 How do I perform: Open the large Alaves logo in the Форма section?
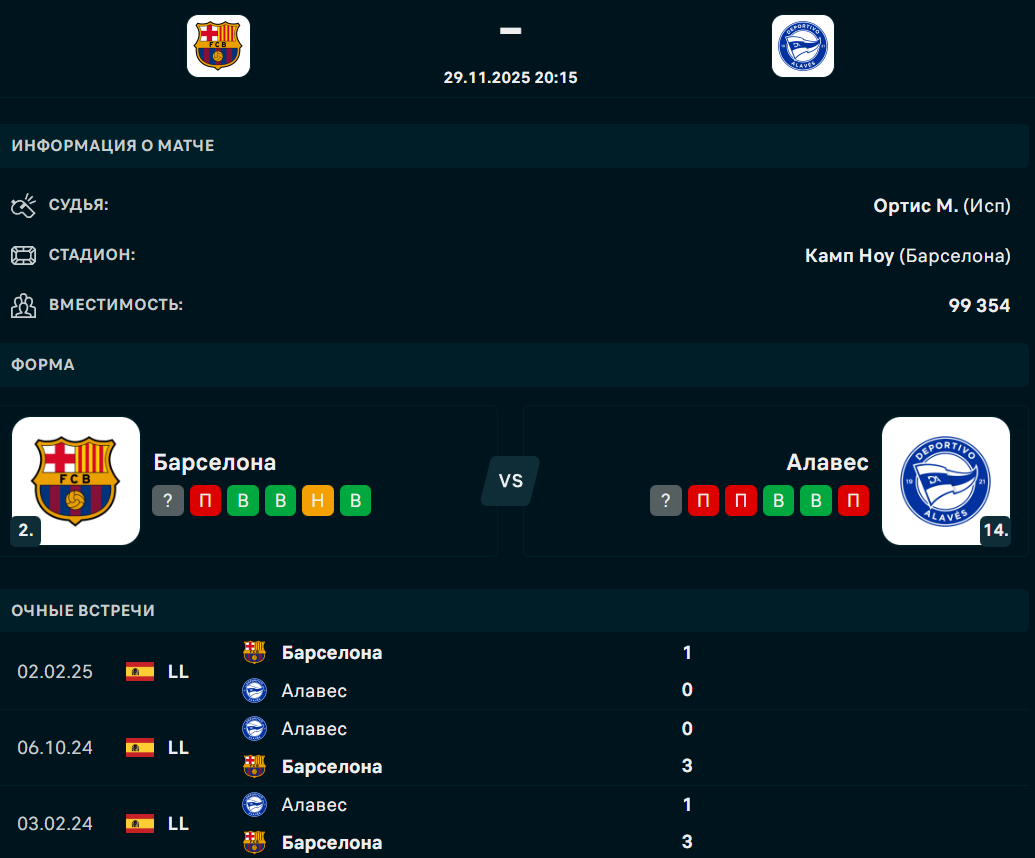946,480
